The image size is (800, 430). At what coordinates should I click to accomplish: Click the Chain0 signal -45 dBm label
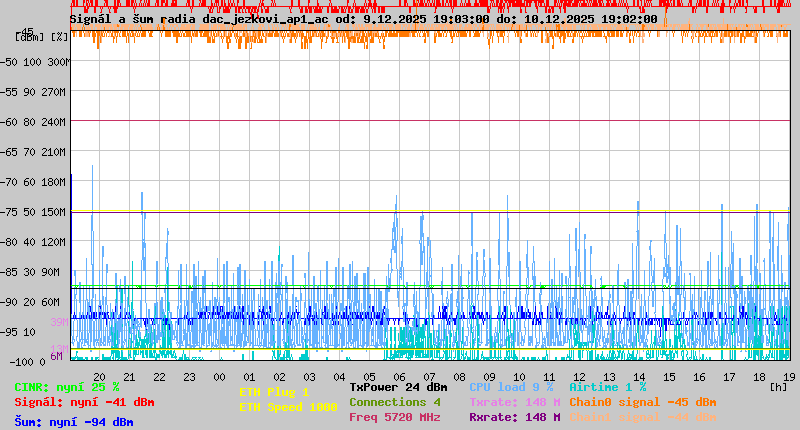click(643, 402)
